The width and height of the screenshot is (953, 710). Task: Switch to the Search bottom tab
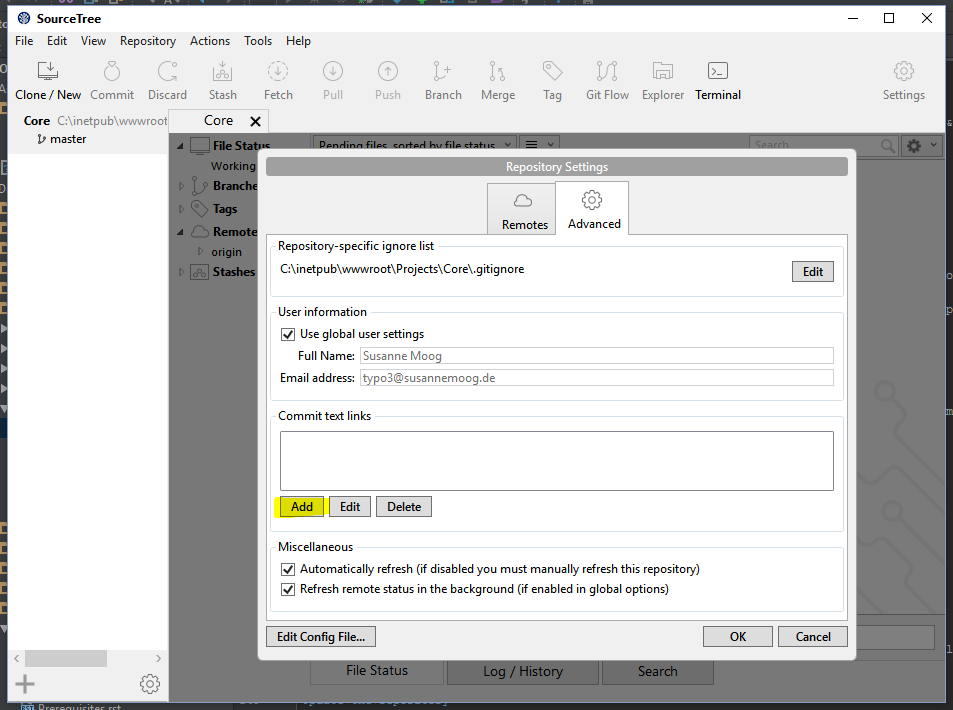pos(658,671)
